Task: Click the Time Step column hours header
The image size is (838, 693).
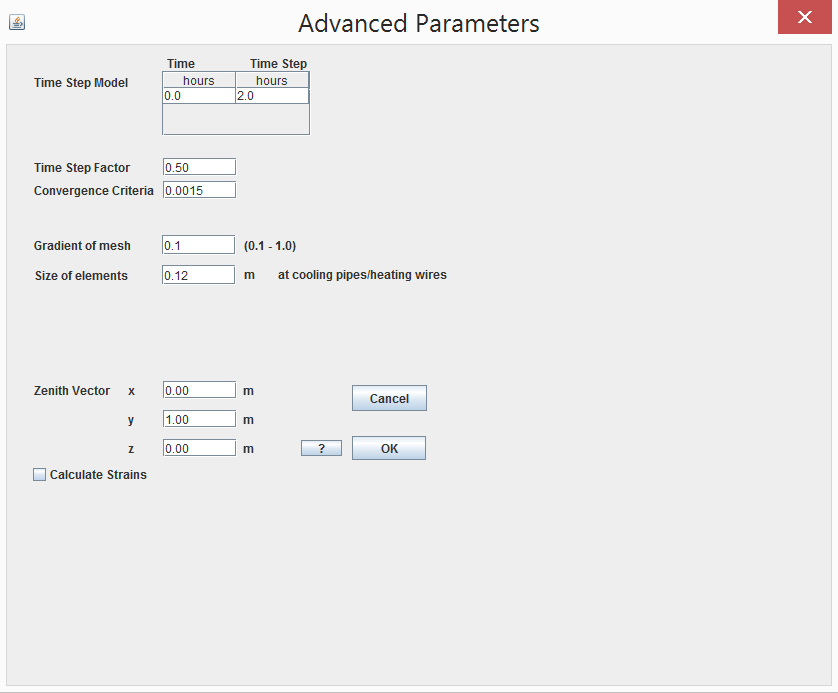Action: pos(272,80)
